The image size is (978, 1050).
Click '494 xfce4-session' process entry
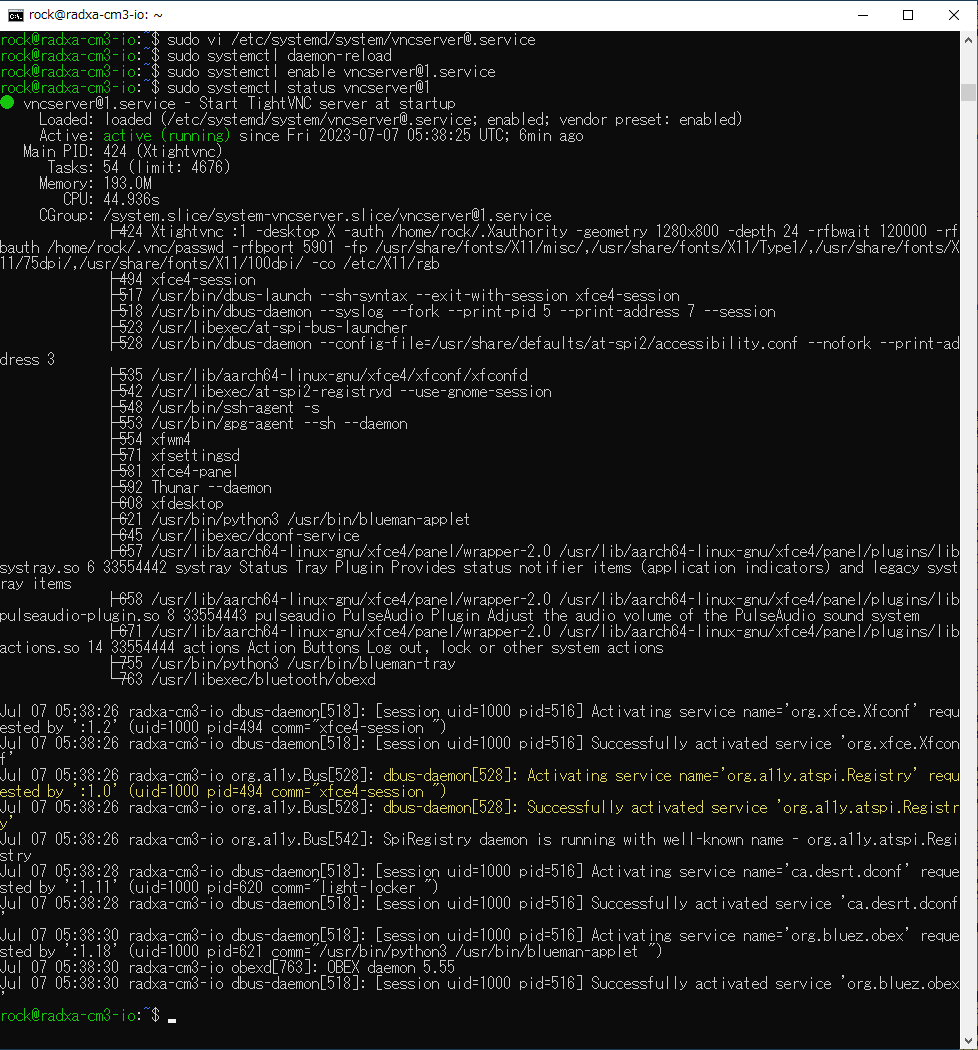[183, 280]
